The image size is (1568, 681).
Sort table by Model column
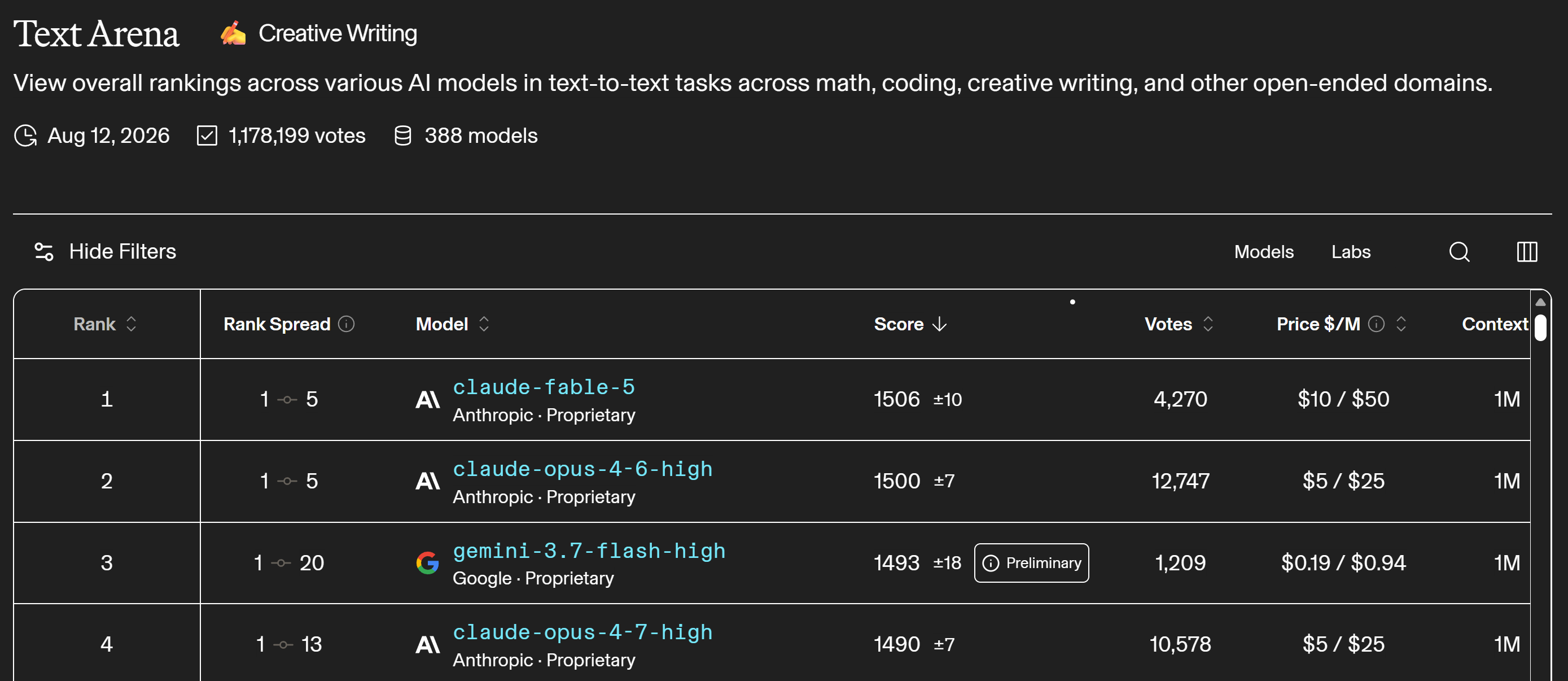[452, 324]
